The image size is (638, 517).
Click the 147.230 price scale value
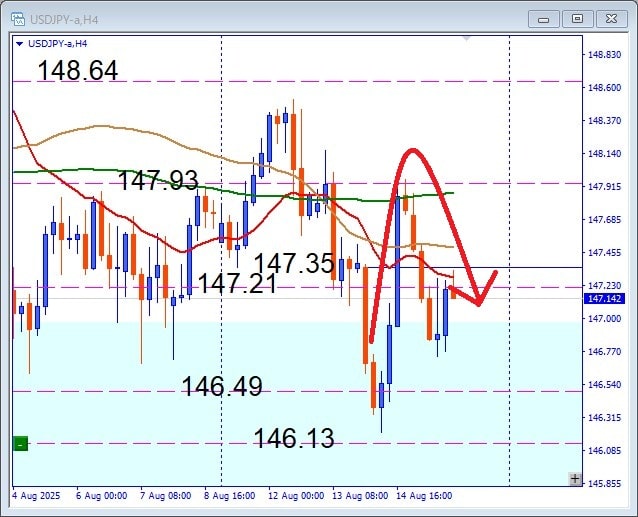[x=605, y=285]
